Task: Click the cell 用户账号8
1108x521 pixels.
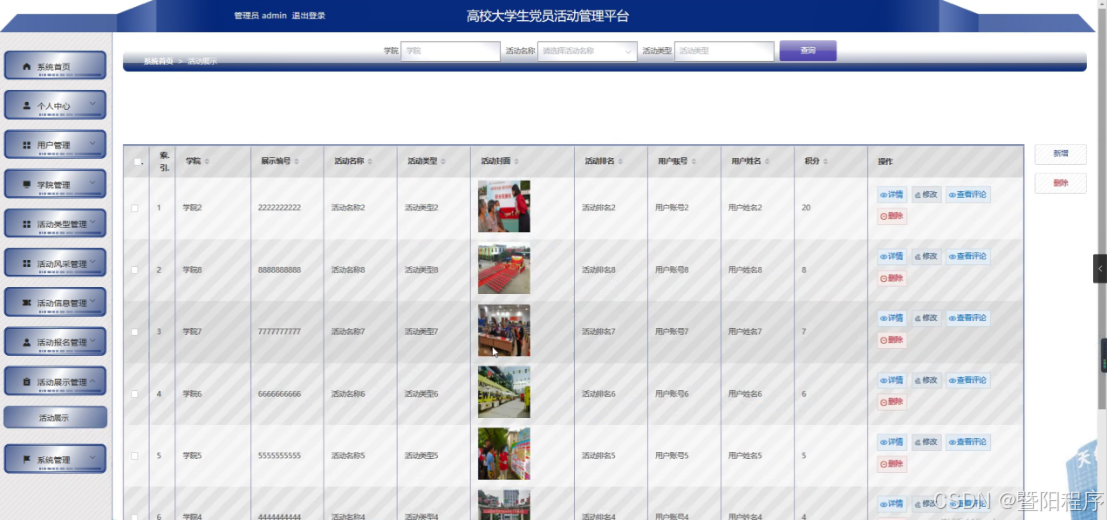Action: tap(672, 270)
